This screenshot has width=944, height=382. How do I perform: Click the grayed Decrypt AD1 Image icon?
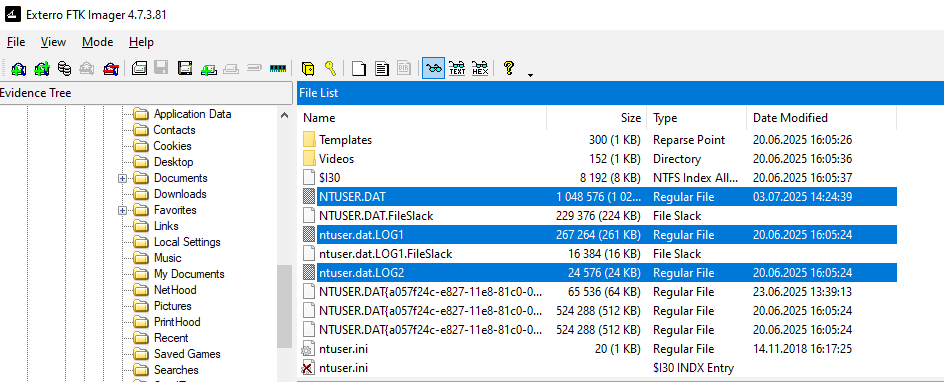[x=254, y=69]
